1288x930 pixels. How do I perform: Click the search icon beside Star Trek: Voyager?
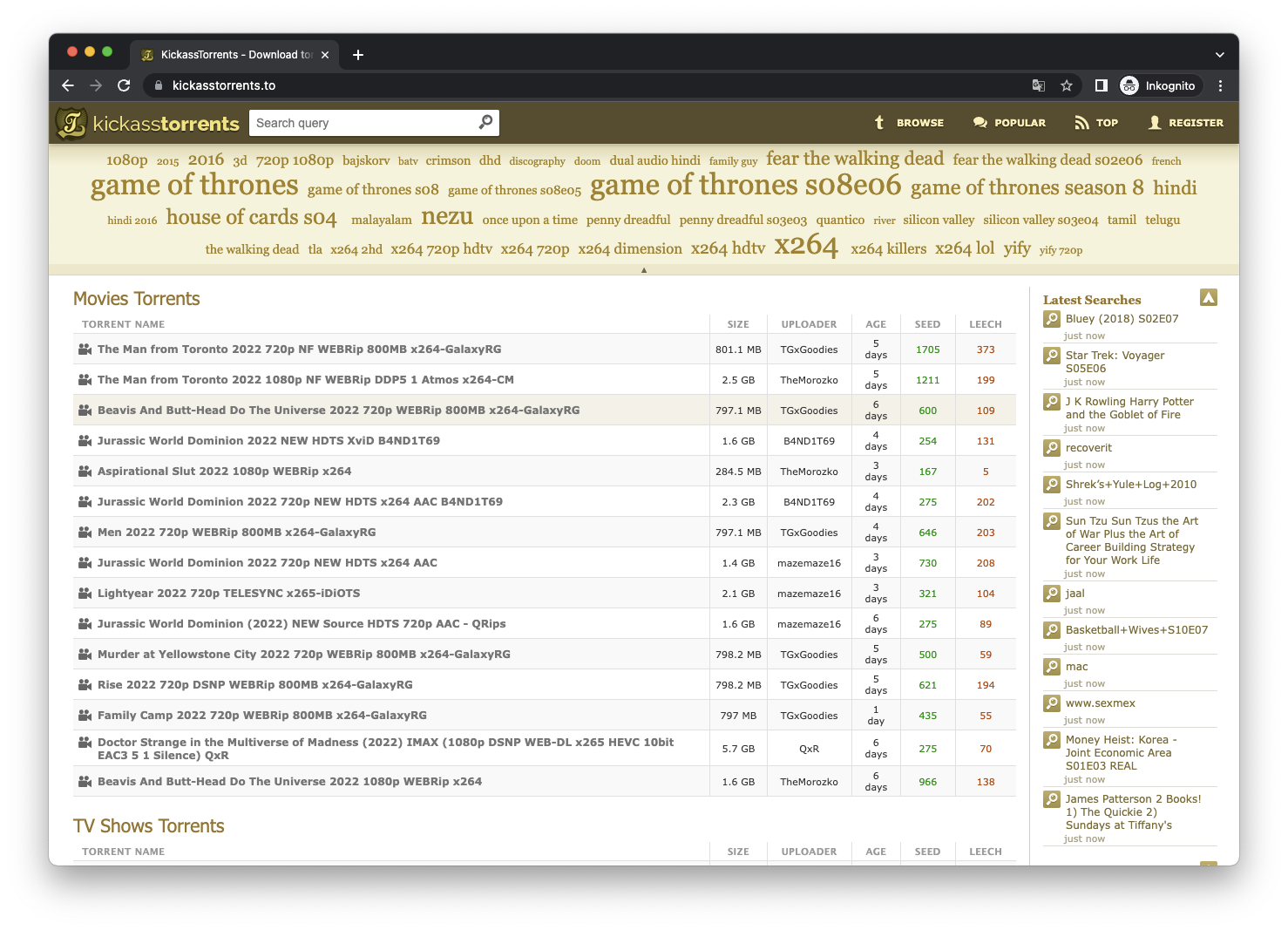tap(1052, 356)
